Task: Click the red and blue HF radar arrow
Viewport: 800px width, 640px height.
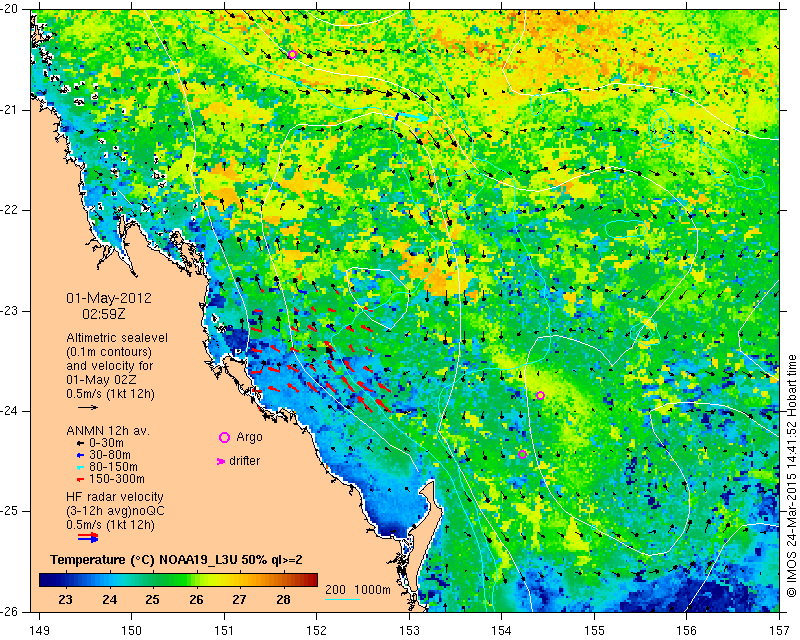Action: point(88,537)
